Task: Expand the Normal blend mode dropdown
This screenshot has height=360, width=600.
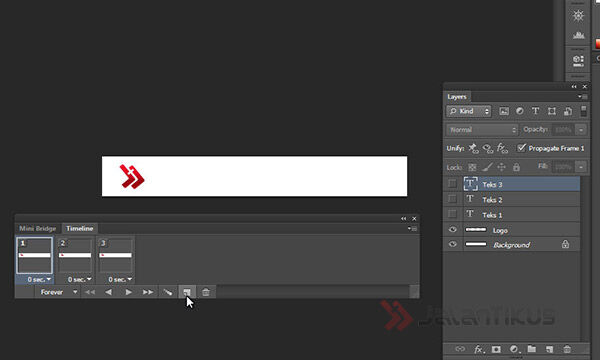Action: pos(482,130)
